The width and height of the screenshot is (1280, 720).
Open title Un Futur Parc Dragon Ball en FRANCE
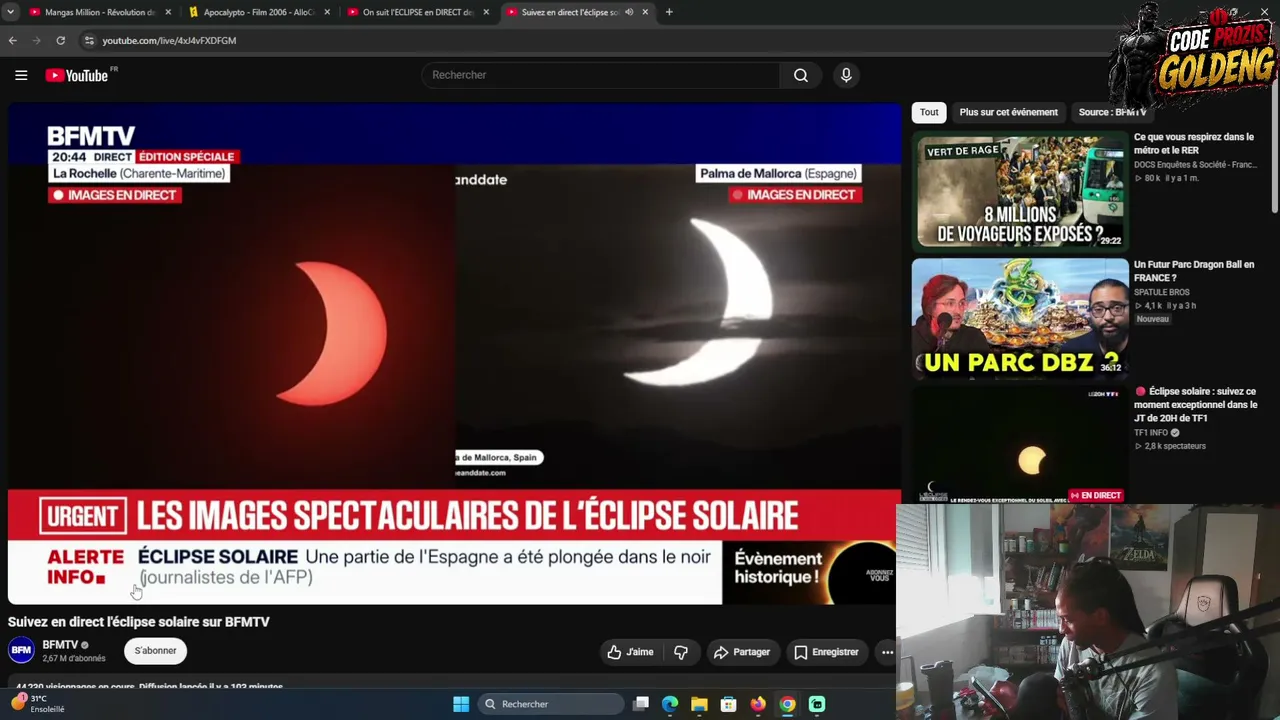(1194, 271)
